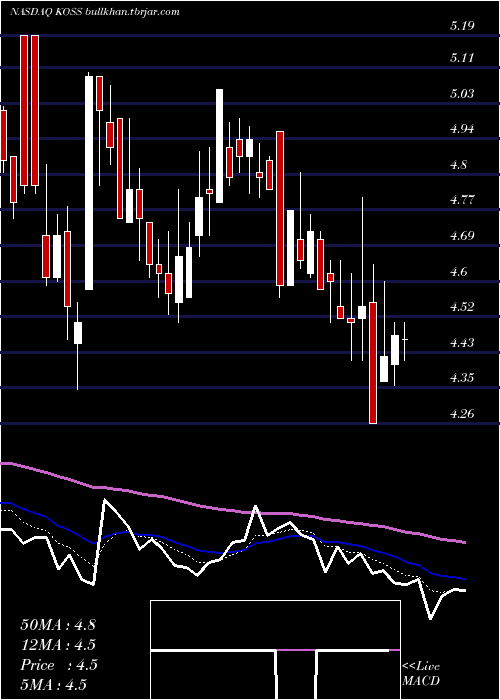Click the NASDAQ KOSS bullkhan.tbrjar.com title text

(x=95, y=12)
